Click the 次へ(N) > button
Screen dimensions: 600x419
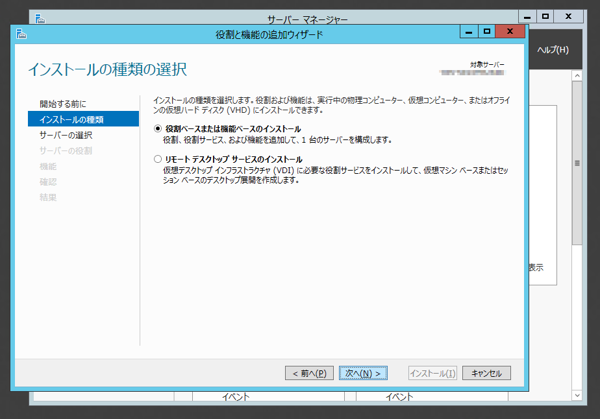pyautogui.click(x=363, y=373)
